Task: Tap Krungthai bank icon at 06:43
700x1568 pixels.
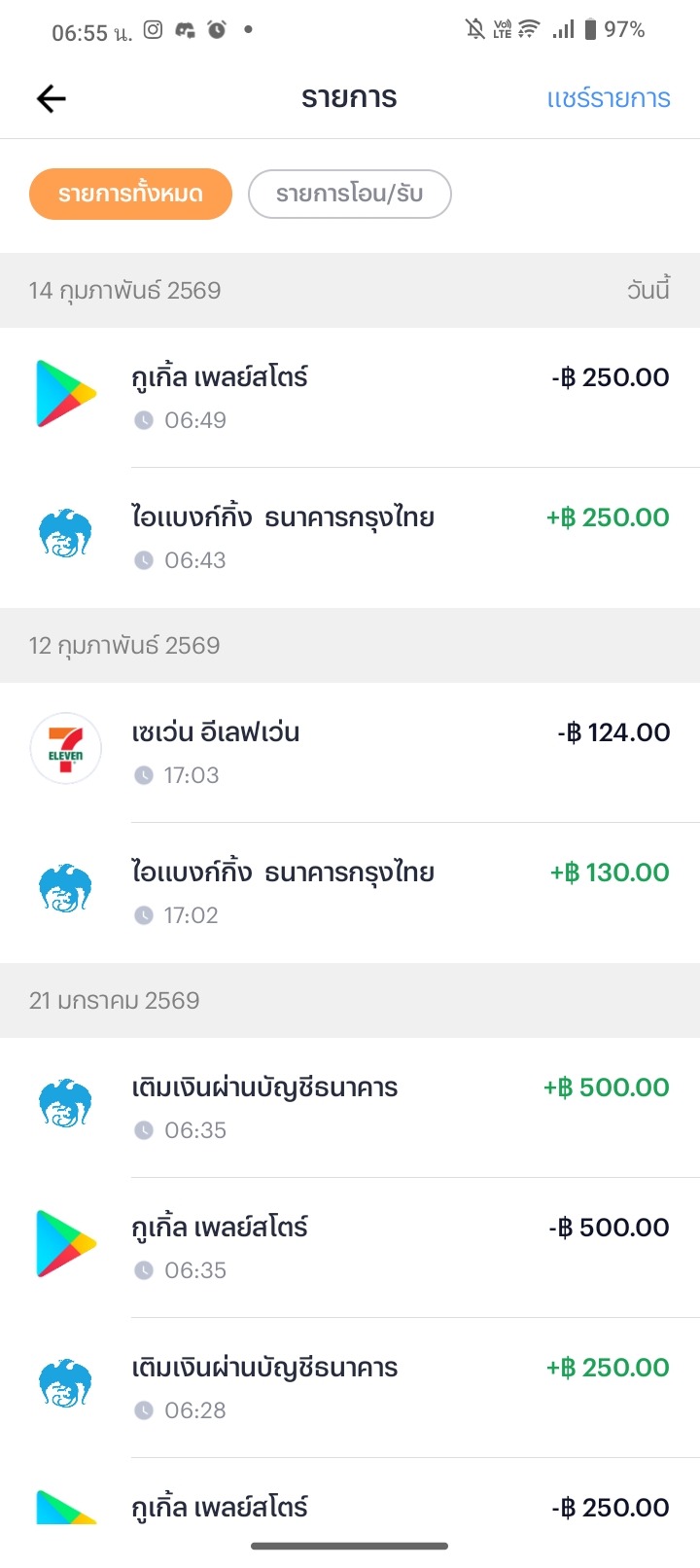Action: pos(66,534)
